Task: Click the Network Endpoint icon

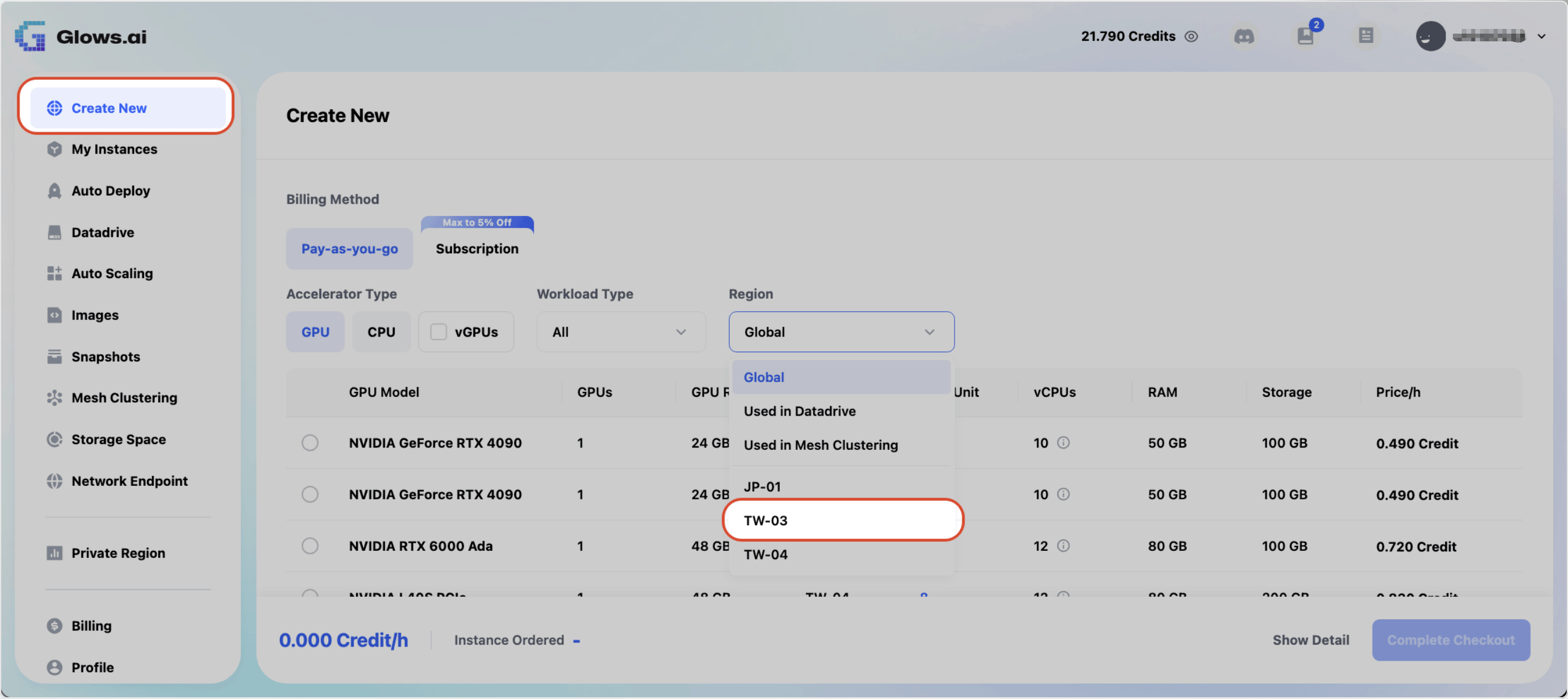Action: [x=55, y=481]
